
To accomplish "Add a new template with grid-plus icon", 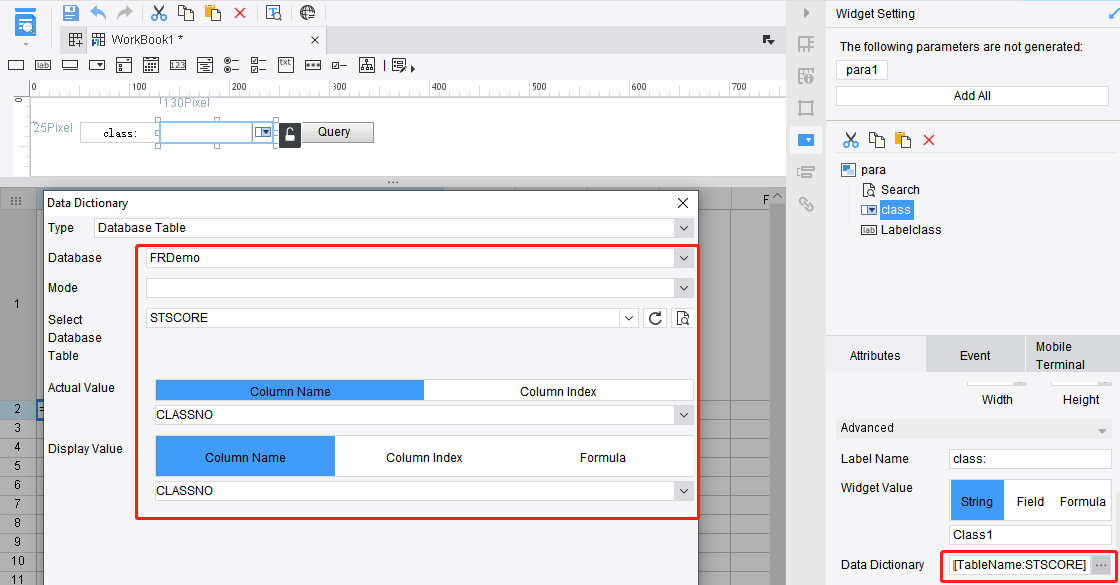I will [x=76, y=39].
